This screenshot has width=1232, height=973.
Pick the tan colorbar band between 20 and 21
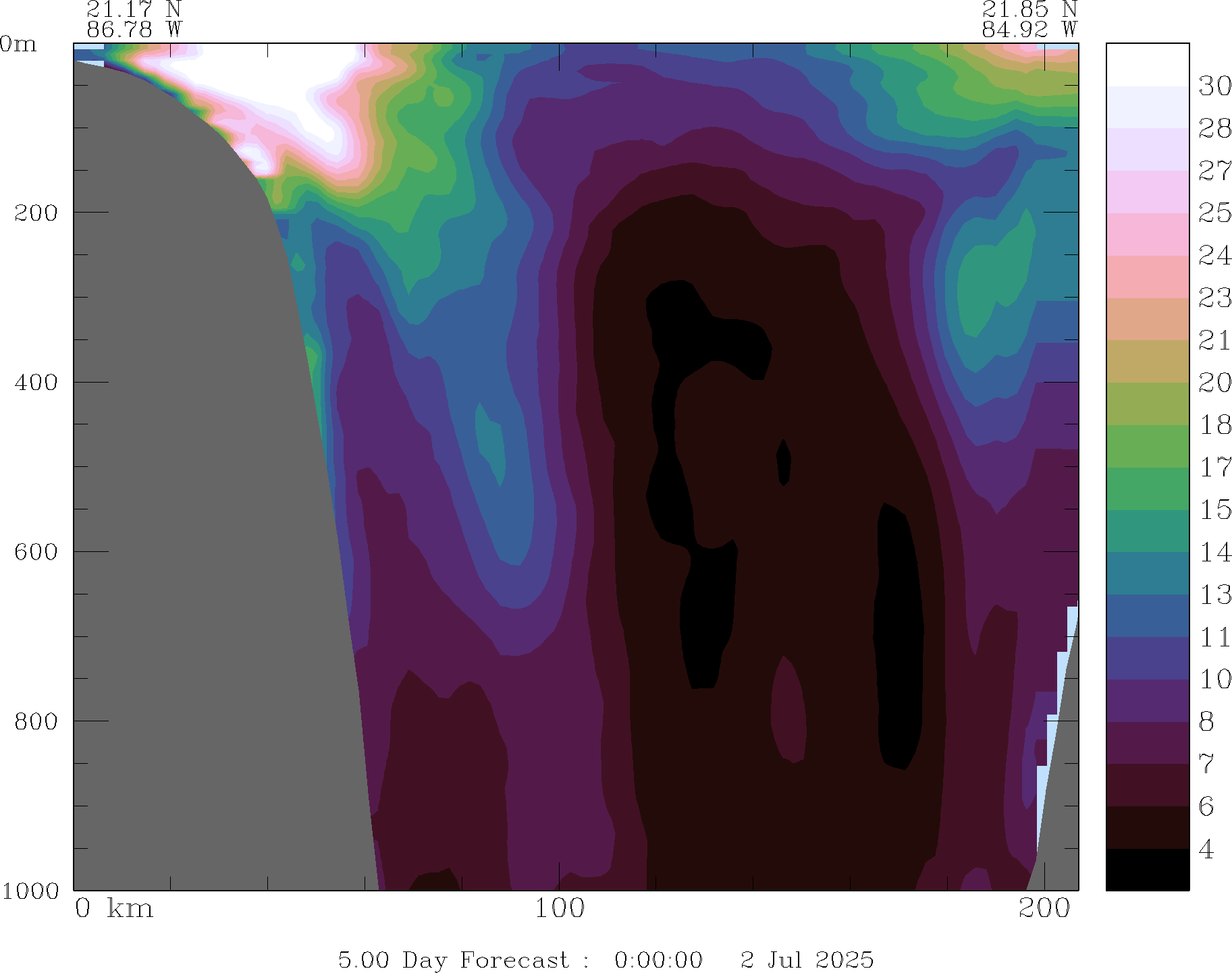coord(1147,361)
